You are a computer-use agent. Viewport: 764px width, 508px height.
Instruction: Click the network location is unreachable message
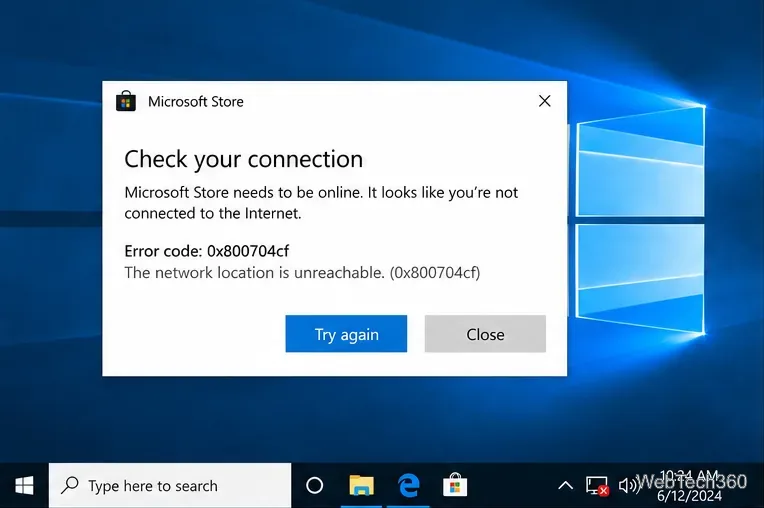[x=302, y=273]
